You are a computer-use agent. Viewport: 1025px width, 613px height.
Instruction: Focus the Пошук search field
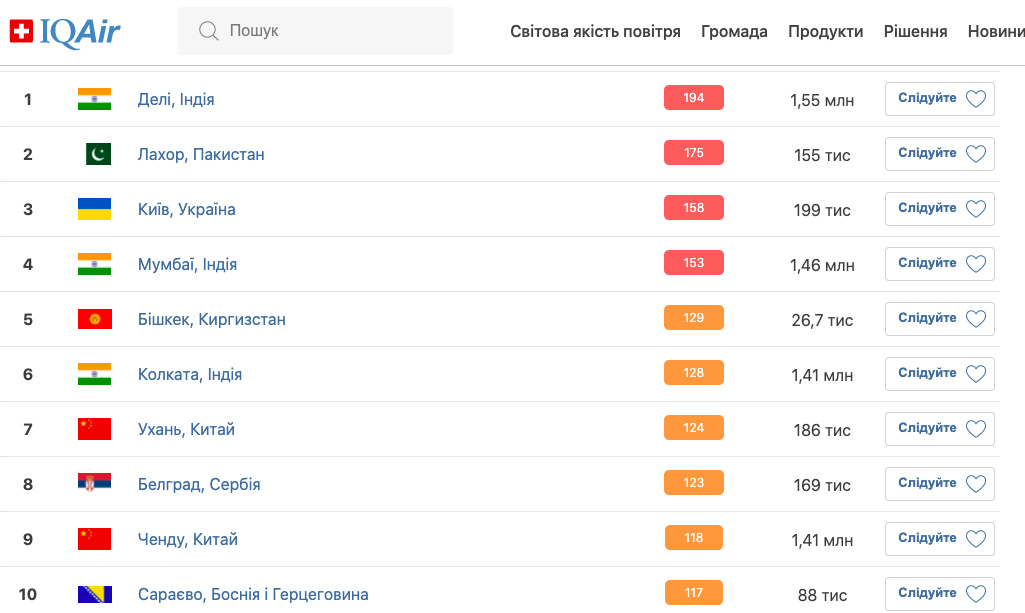(315, 31)
